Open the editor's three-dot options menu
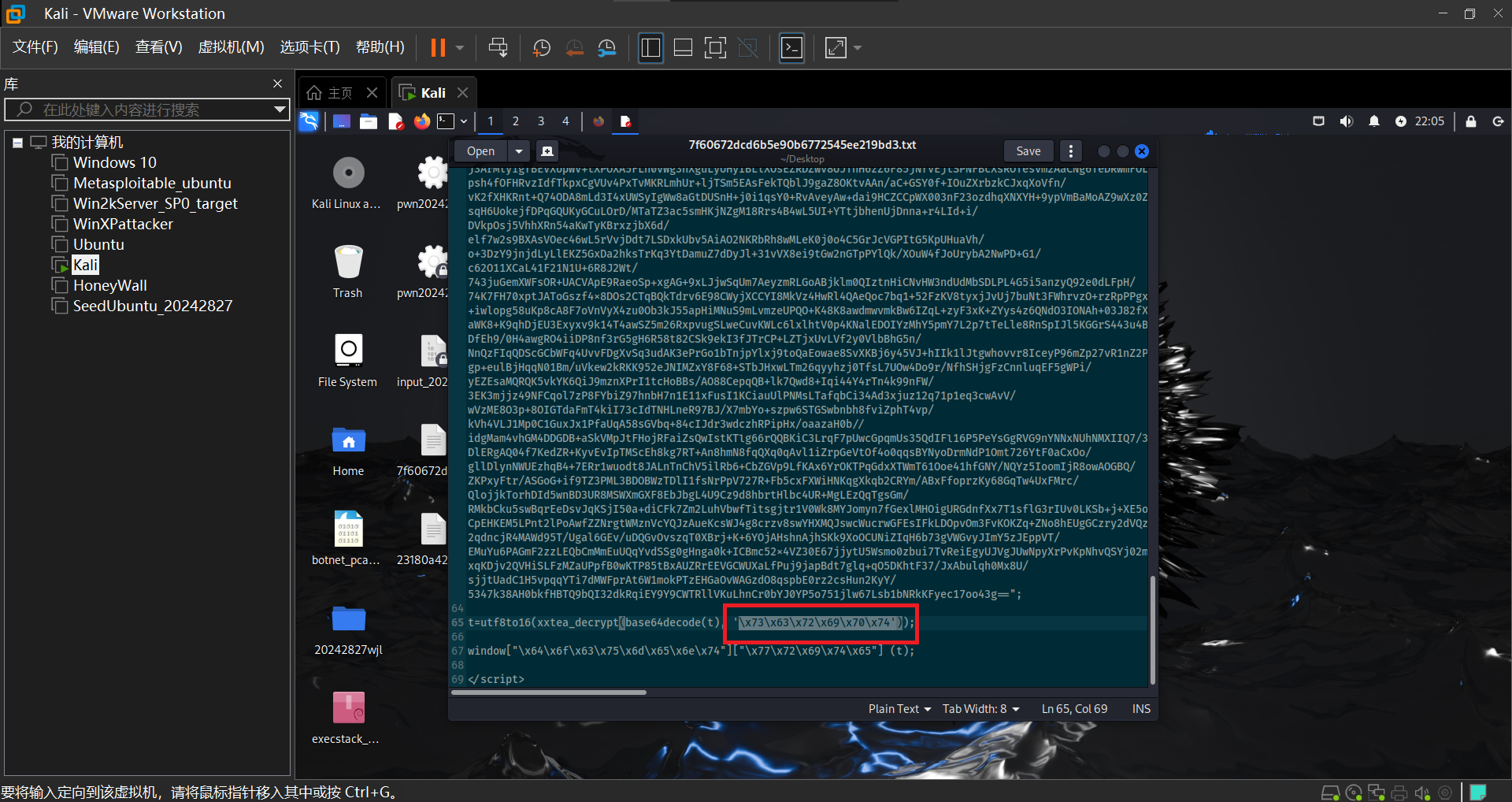 click(1070, 151)
